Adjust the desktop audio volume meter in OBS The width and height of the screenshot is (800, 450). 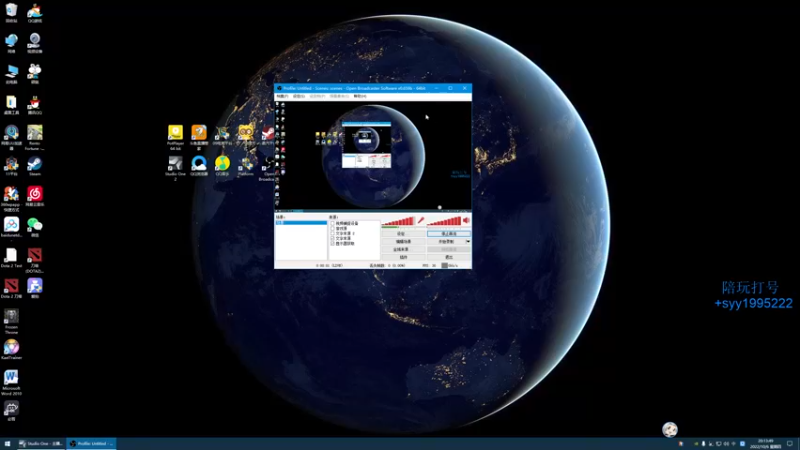(x=443, y=221)
